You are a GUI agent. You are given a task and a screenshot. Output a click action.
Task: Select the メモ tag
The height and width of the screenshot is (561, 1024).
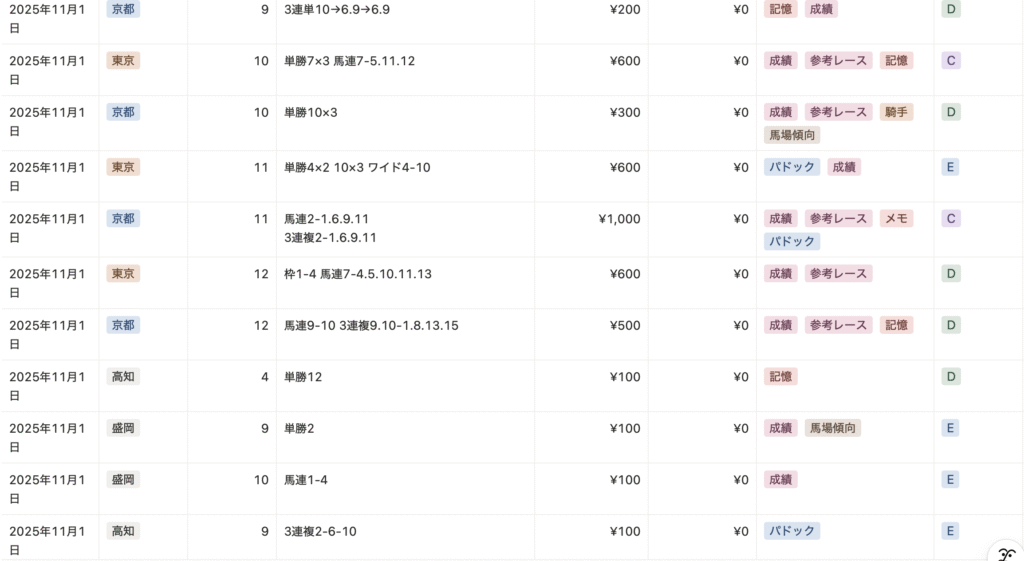click(896, 218)
